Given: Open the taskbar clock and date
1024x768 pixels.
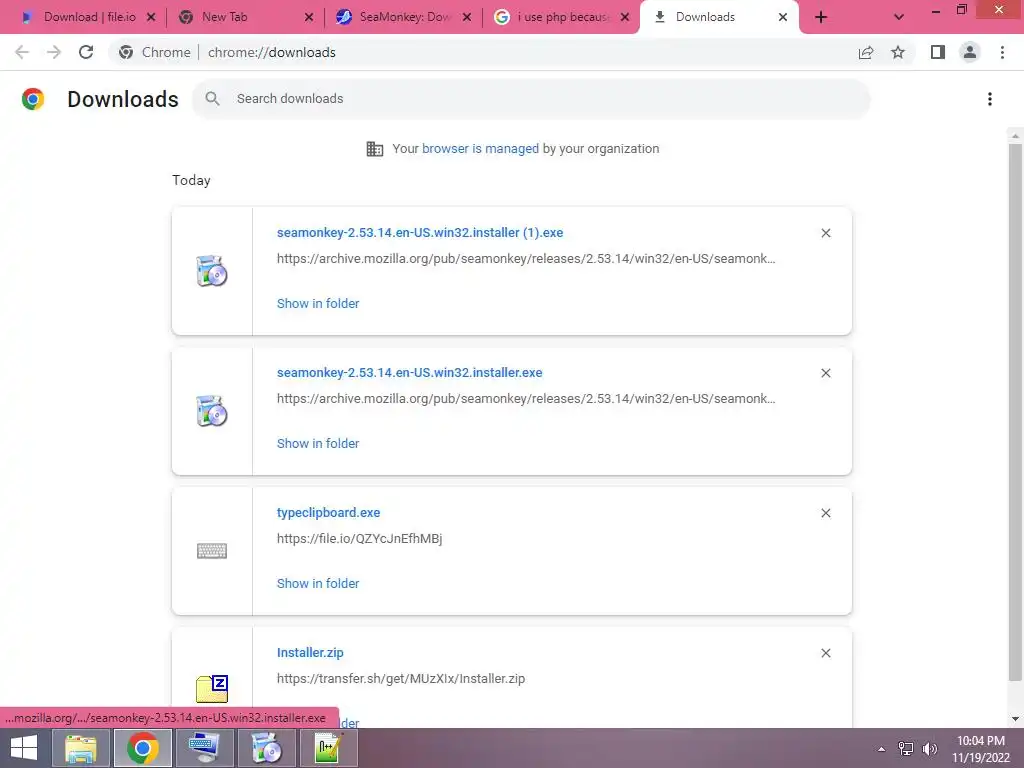Looking at the screenshot, I should [980, 749].
